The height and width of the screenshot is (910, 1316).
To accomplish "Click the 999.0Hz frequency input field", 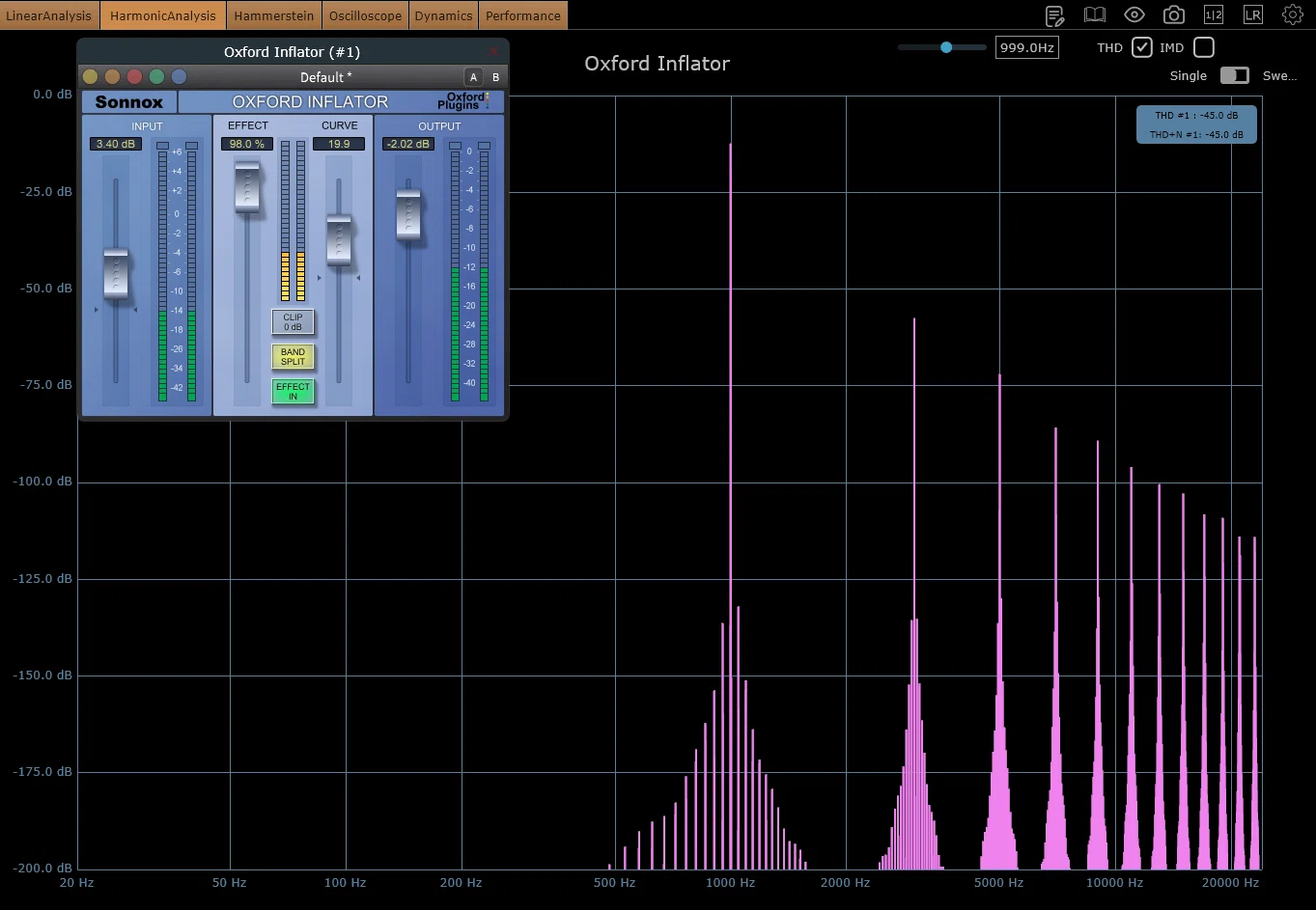I will tap(1026, 47).
